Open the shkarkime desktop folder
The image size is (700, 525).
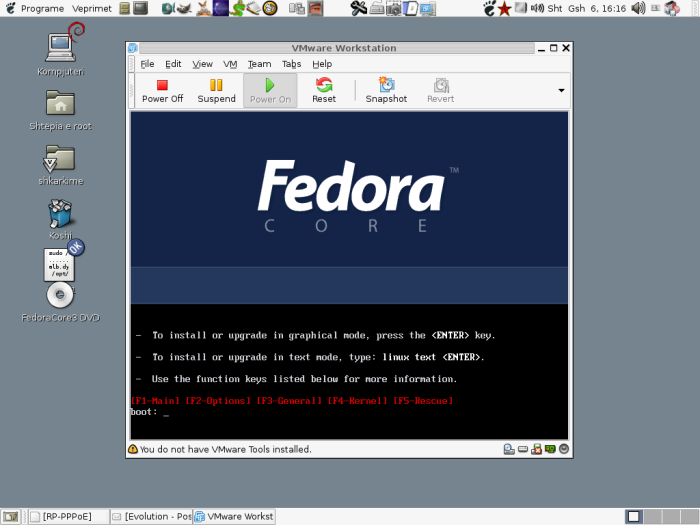(x=61, y=165)
